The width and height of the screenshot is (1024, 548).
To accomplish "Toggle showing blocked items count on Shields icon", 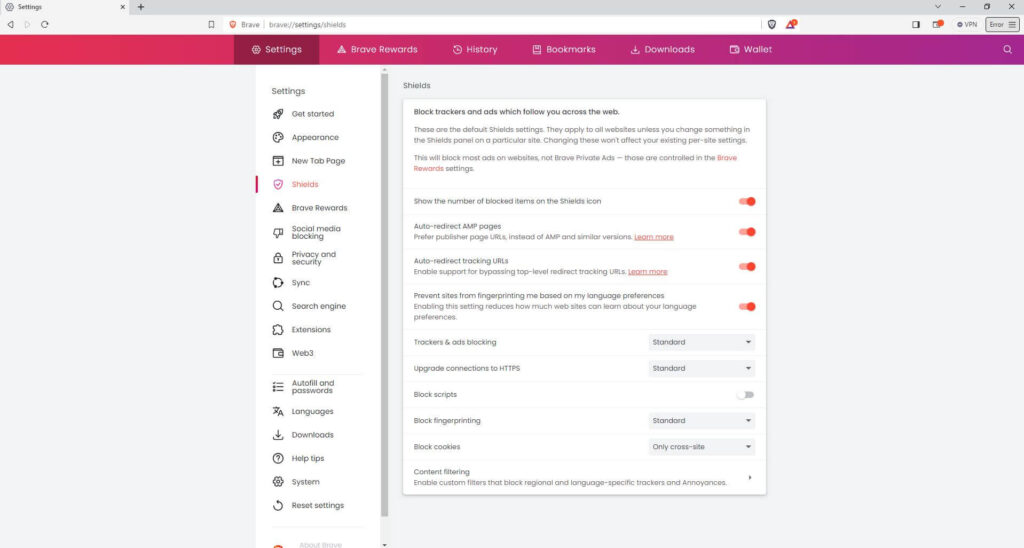I will pyautogui.click(x=747, y=201).
